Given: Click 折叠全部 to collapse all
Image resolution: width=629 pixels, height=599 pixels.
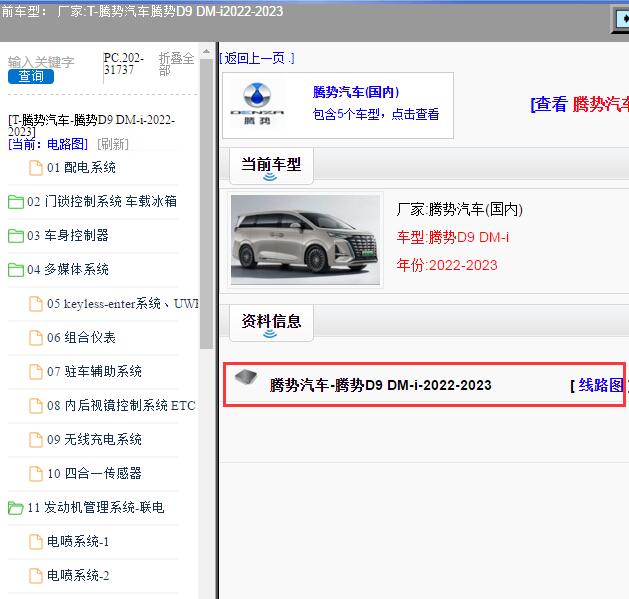Looking at the screenshot, I should tap(176, 64).
